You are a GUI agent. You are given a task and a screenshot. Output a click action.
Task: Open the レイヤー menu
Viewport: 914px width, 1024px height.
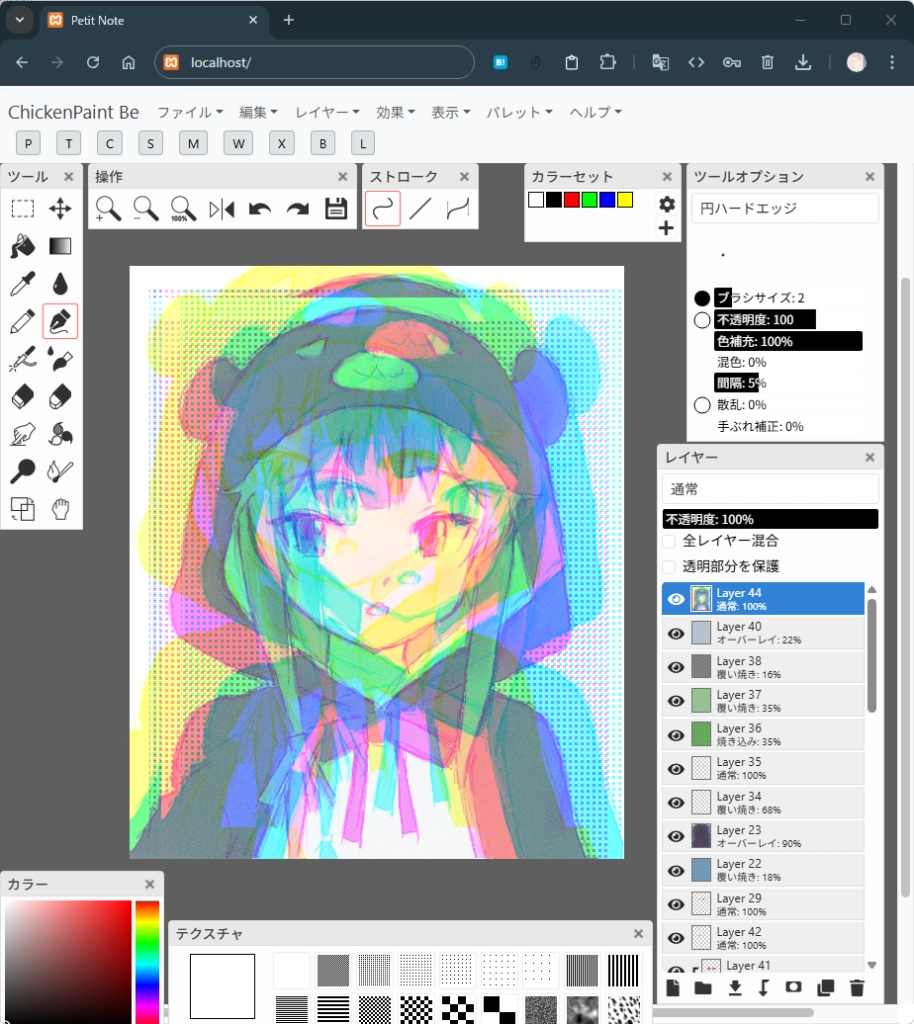click(328, 112)
